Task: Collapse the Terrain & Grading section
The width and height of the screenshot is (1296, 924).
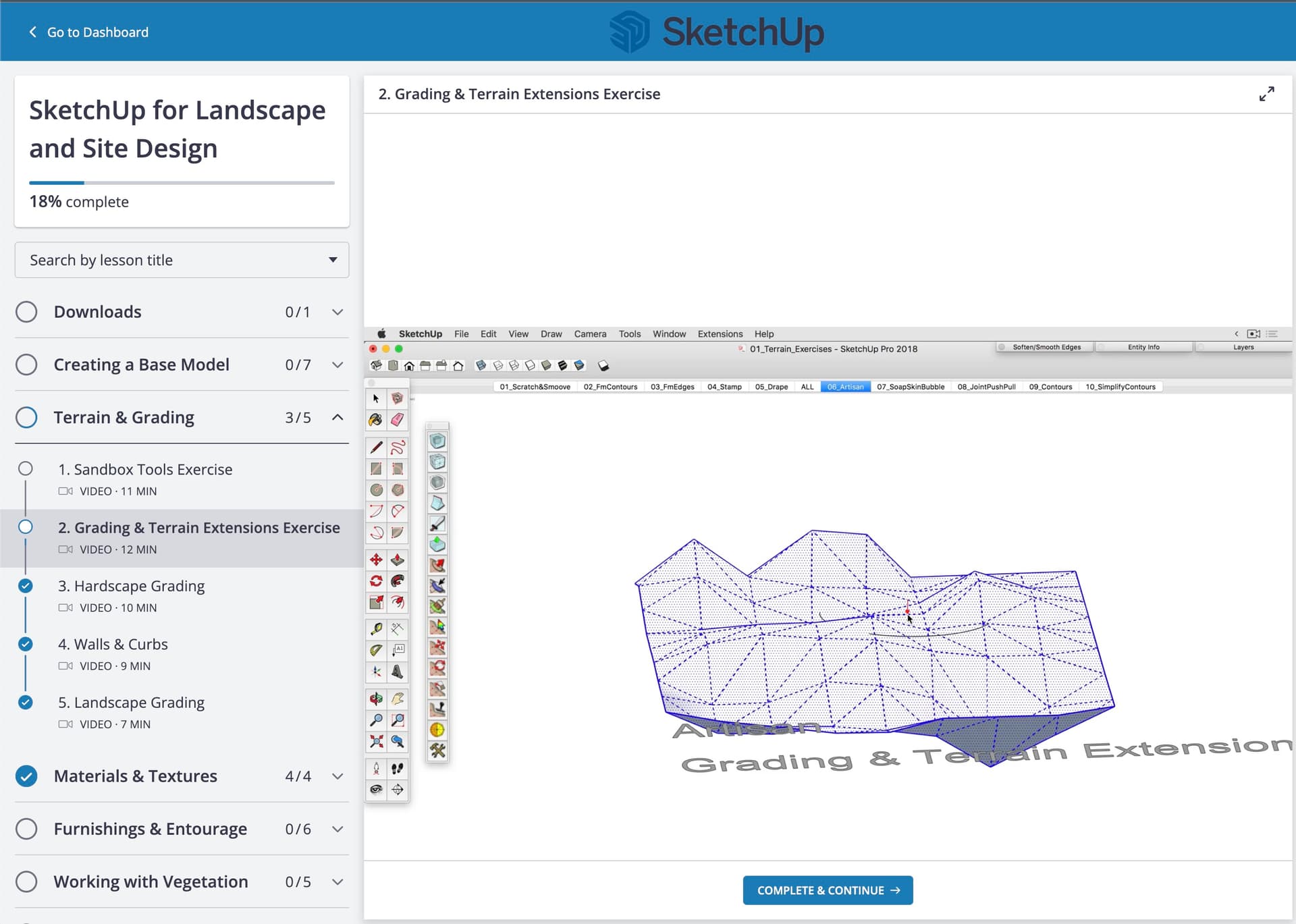Action: (337, 417)
